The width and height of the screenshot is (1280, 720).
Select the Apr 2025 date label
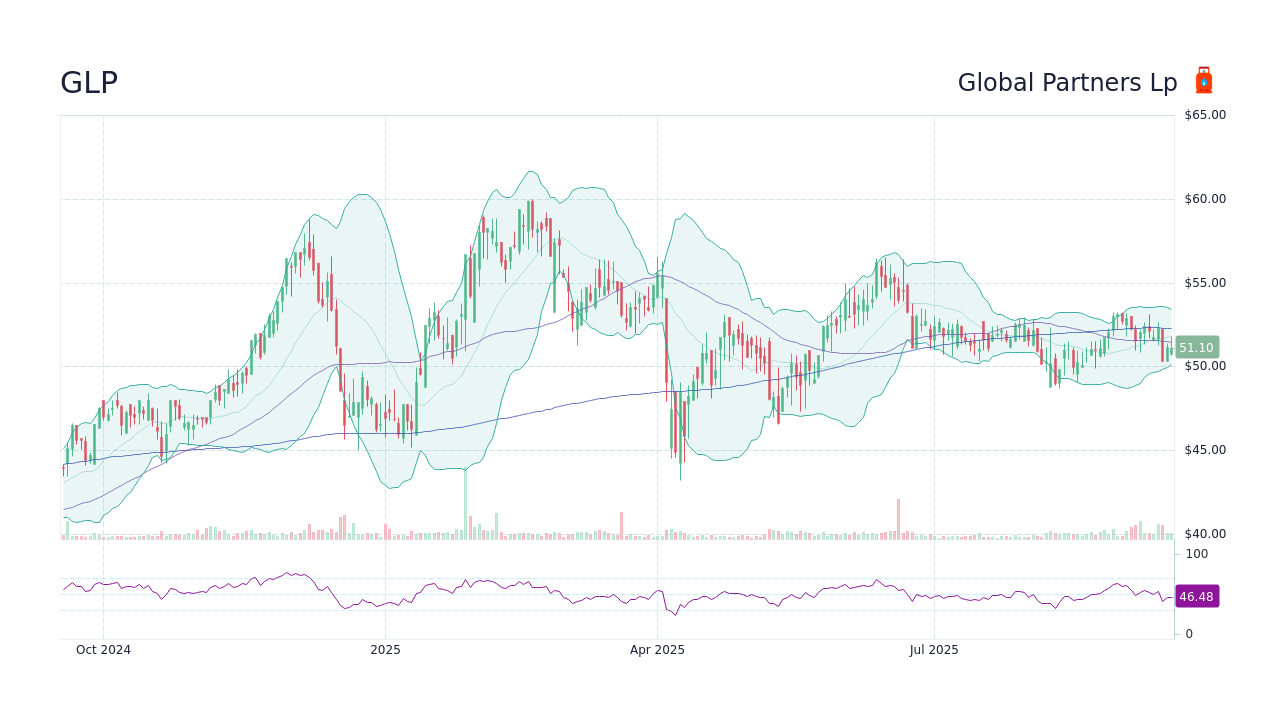click(657, 649)
